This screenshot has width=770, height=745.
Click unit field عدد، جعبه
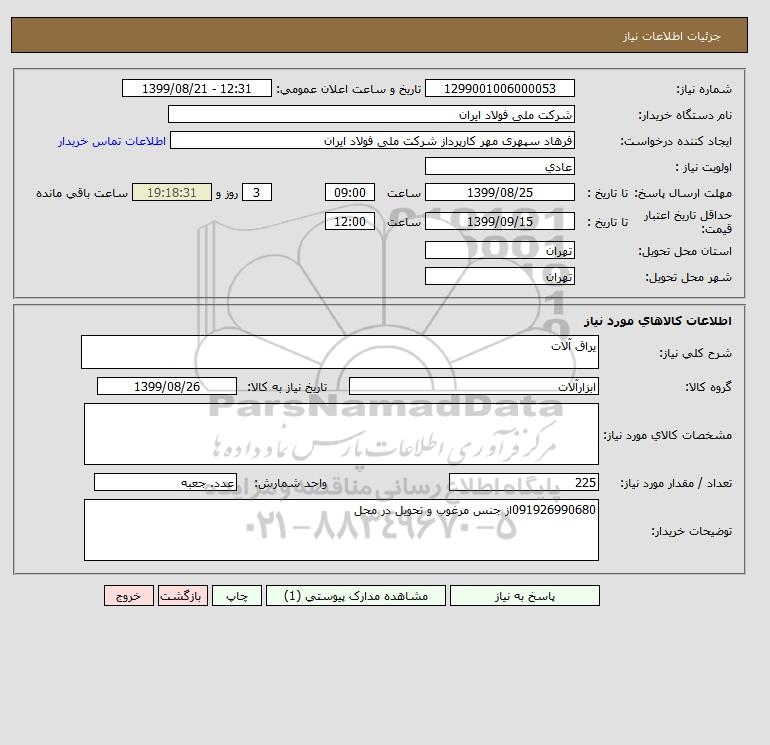point(165,483)
